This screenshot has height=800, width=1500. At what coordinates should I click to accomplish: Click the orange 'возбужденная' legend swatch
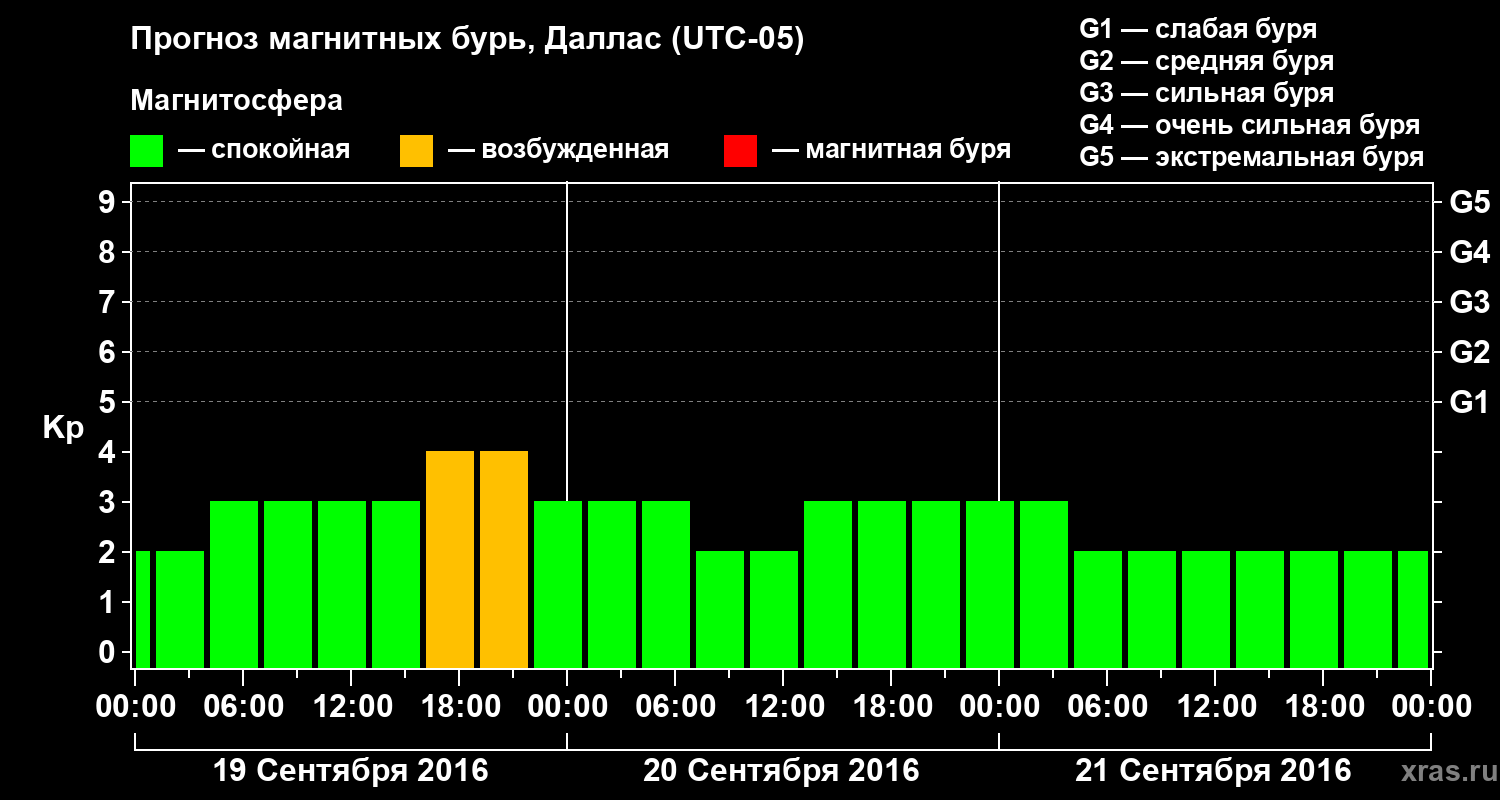416,151
